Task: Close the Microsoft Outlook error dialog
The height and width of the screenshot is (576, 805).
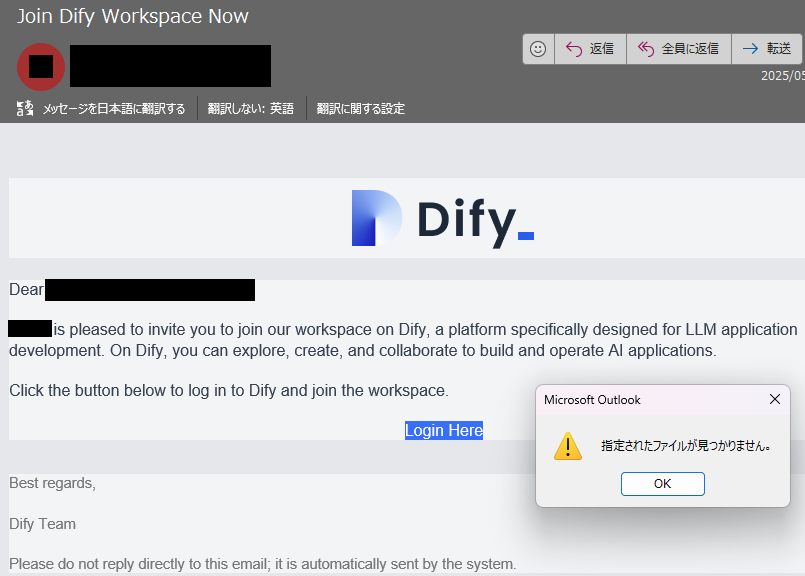Action: click(x=775, y=399)
